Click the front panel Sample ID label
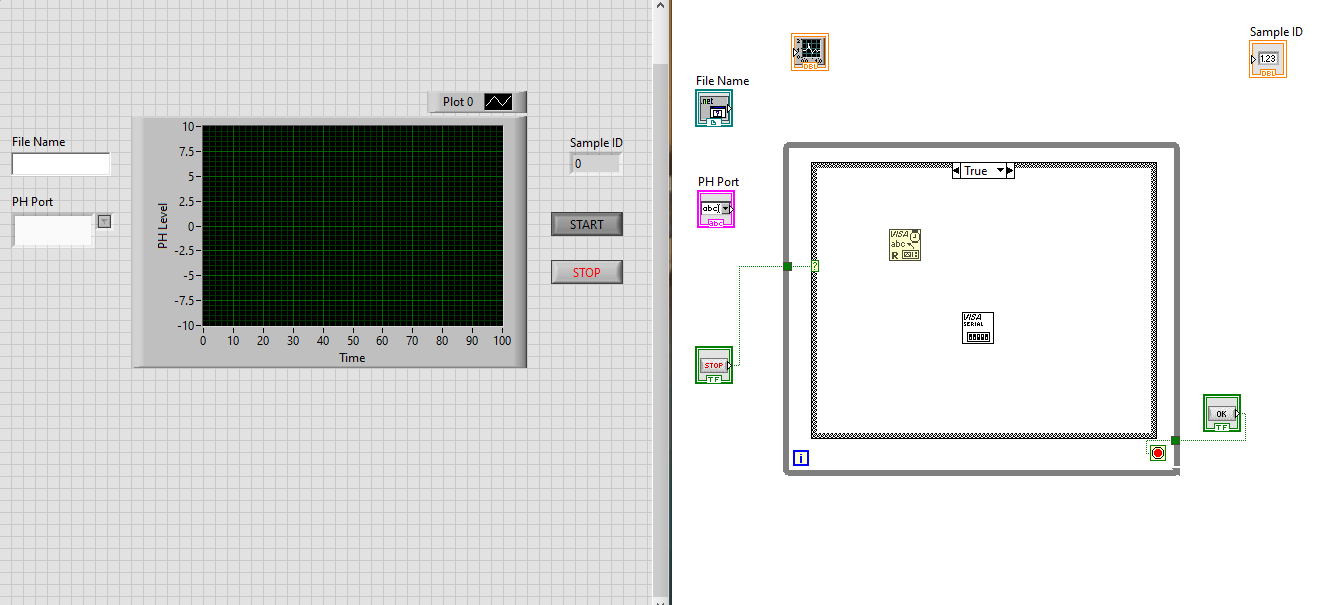 tap(596, 143)
